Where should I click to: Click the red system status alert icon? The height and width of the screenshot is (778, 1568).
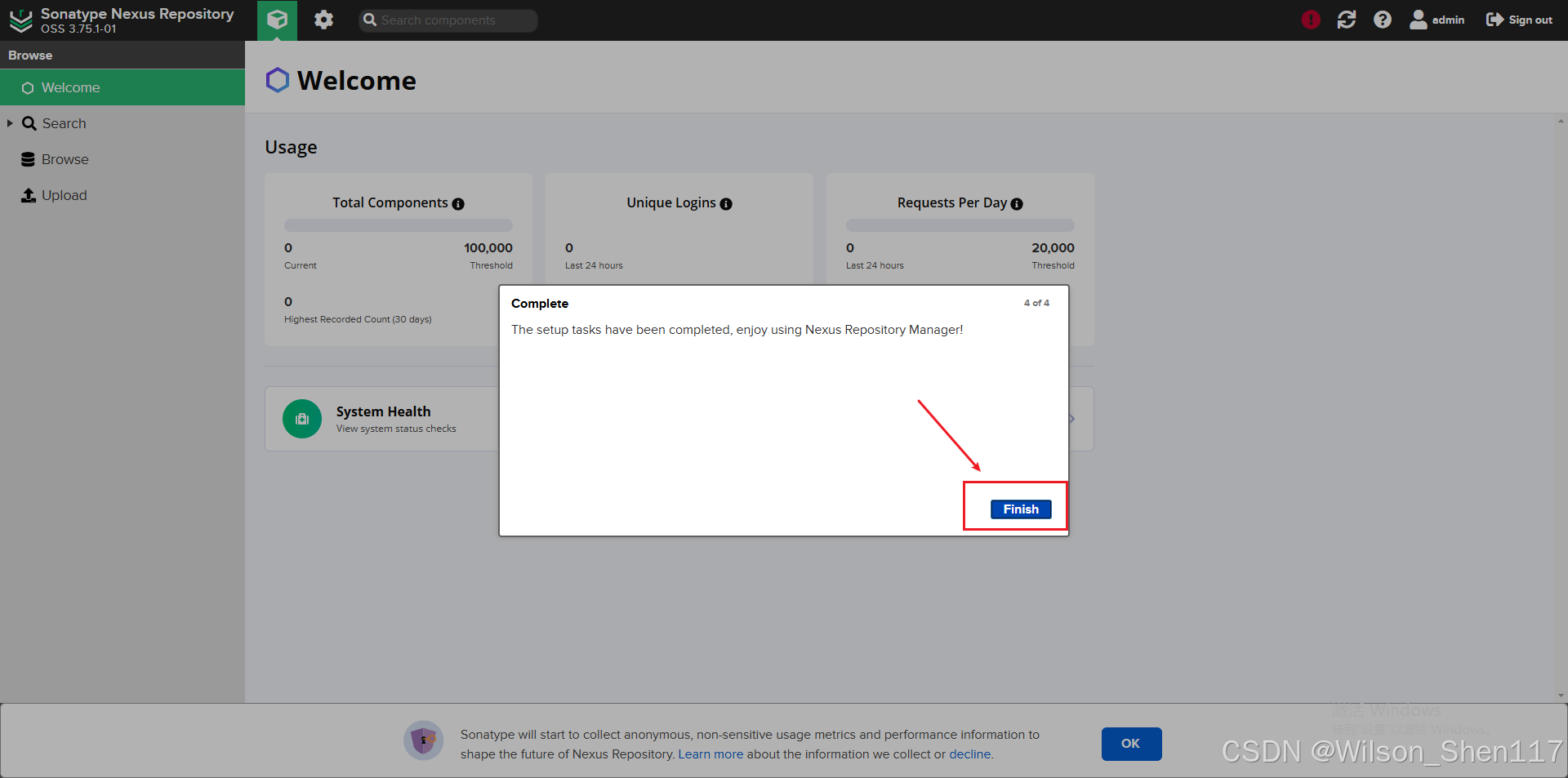point(1311,20)
